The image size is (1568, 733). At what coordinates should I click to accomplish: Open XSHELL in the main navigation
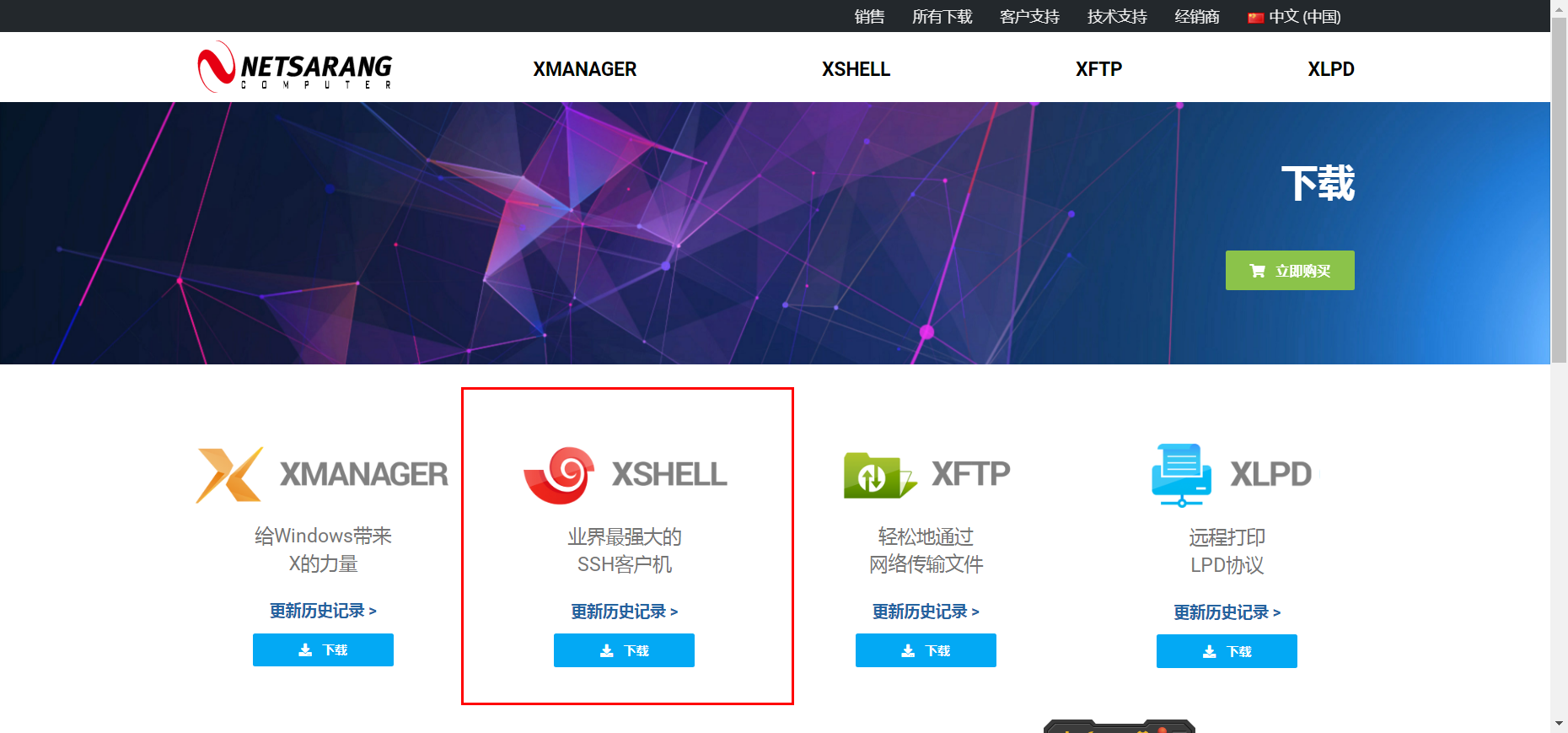856,69
